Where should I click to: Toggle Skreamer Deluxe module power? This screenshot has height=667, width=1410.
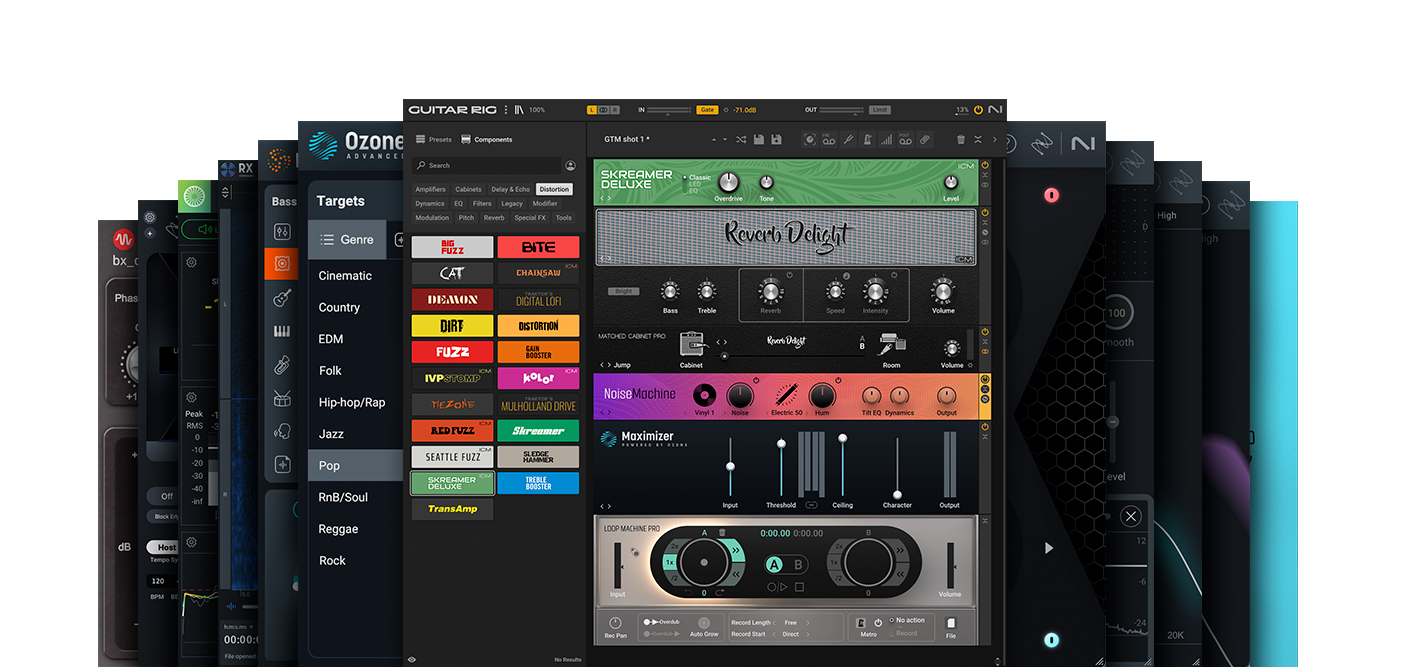point(985,165)
